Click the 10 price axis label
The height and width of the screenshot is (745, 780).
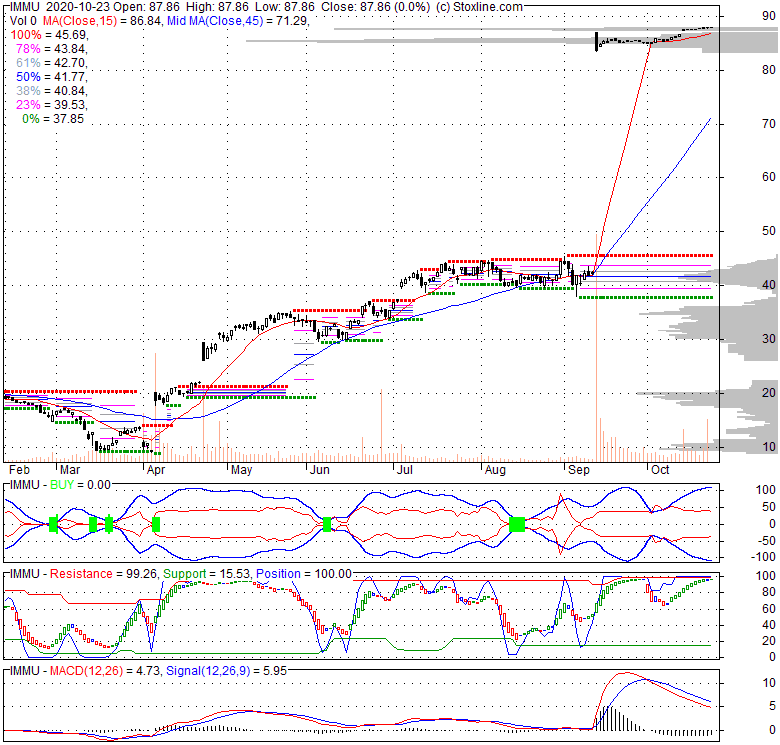[769, 447]
